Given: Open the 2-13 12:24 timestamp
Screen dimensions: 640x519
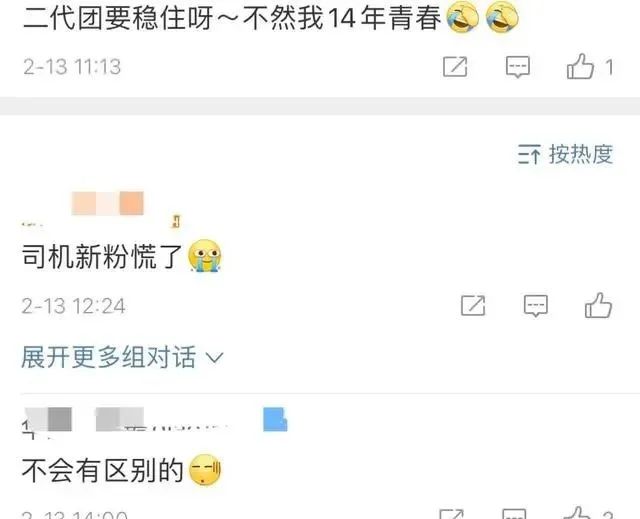Looking at the screenshot, I should (73, 306).
